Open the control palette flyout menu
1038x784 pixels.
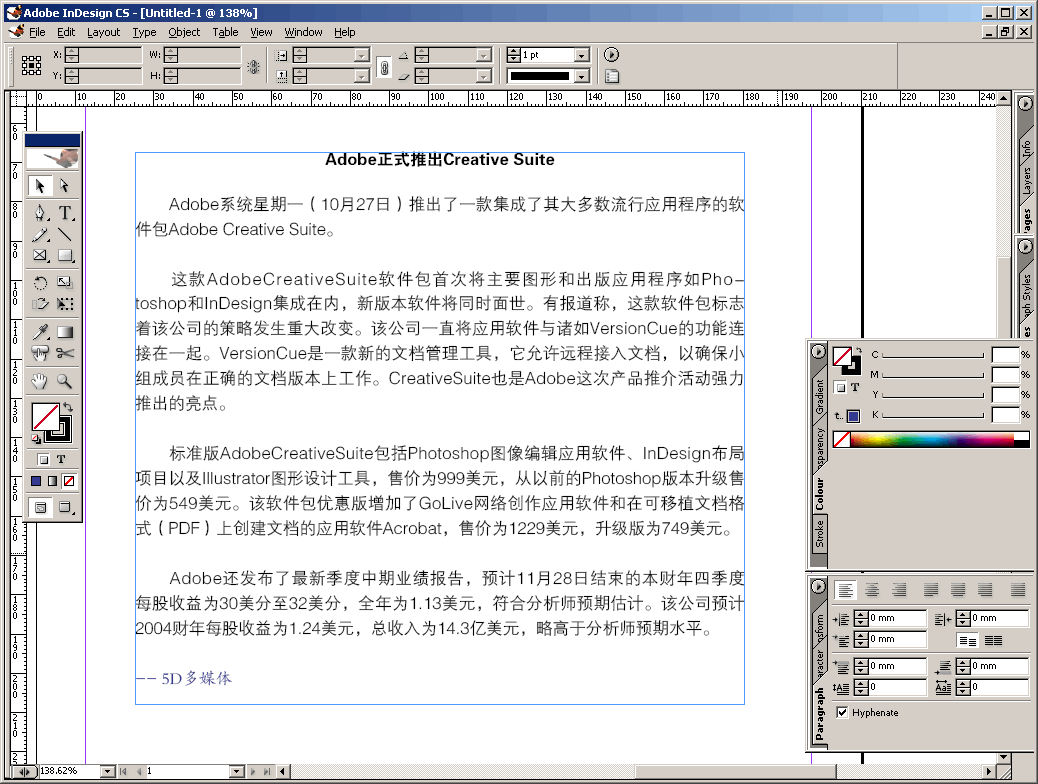click(x=611, y=55)
